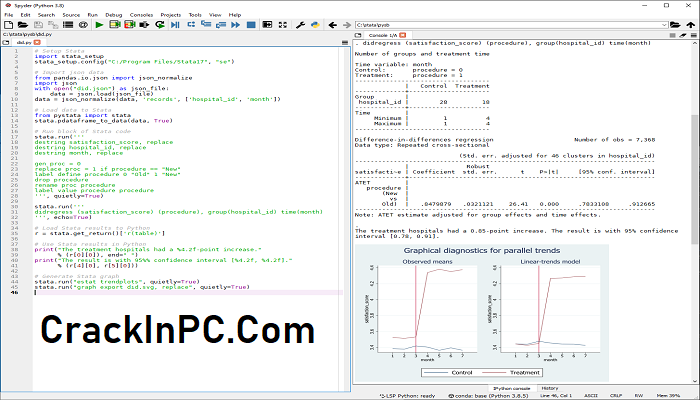Screen dimensions: 700x400
Task: Open the File menu
Action: click(8, 15)
